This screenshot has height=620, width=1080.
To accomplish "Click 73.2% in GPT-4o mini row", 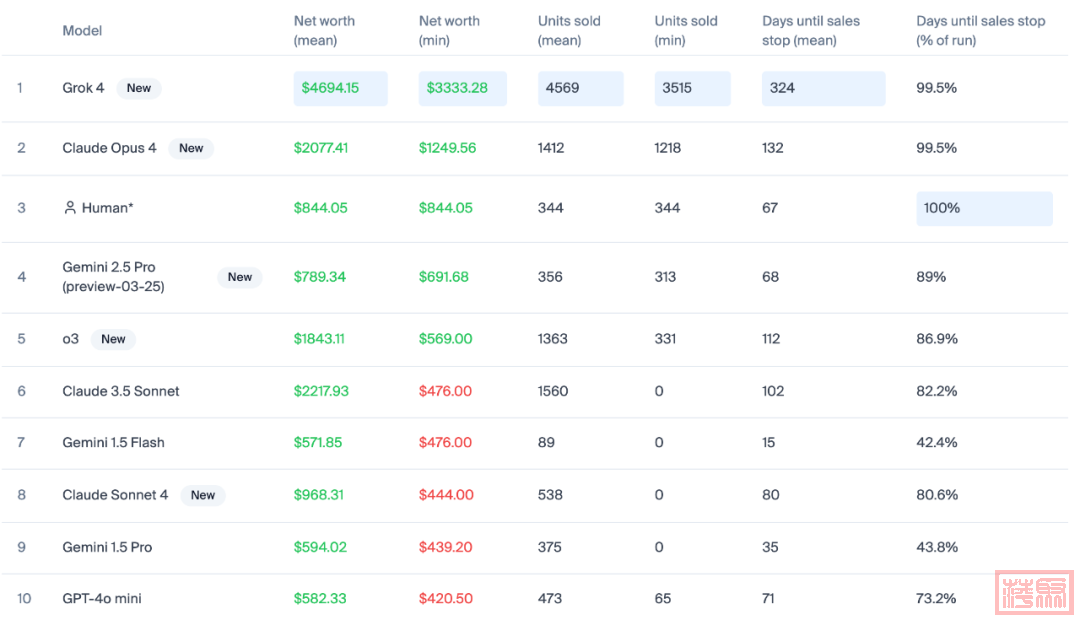I will 936,599.
